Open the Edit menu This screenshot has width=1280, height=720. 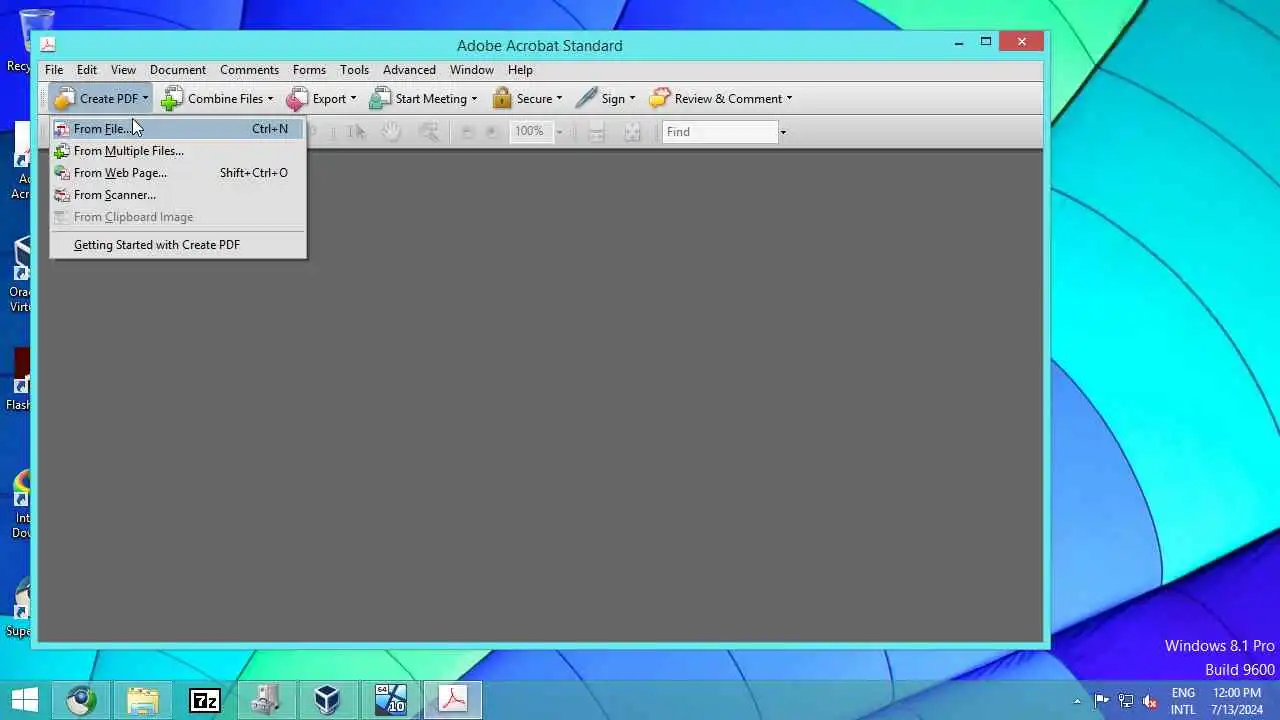click(x=87, y=70)
